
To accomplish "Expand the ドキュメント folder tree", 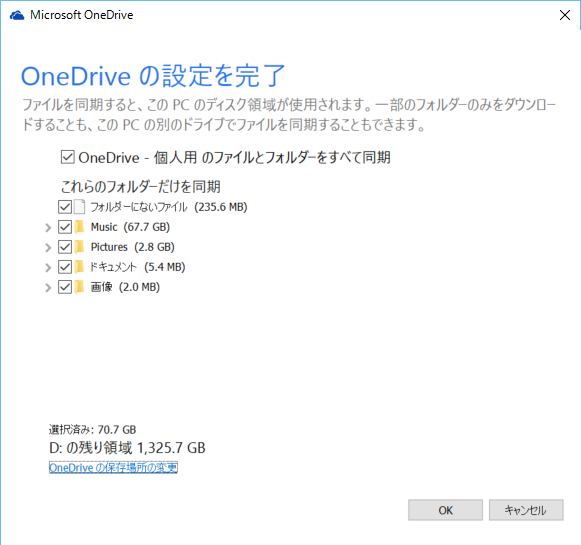I will pos(48,267).
